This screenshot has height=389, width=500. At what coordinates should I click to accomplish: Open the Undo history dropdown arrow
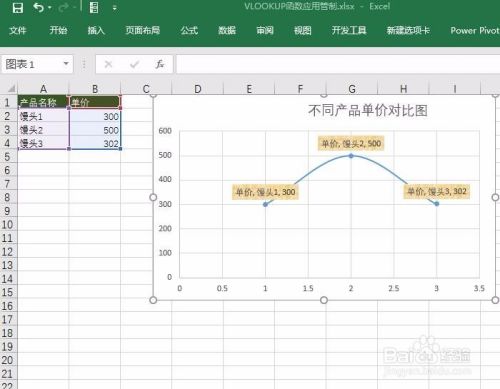click(x=50, y=8)
